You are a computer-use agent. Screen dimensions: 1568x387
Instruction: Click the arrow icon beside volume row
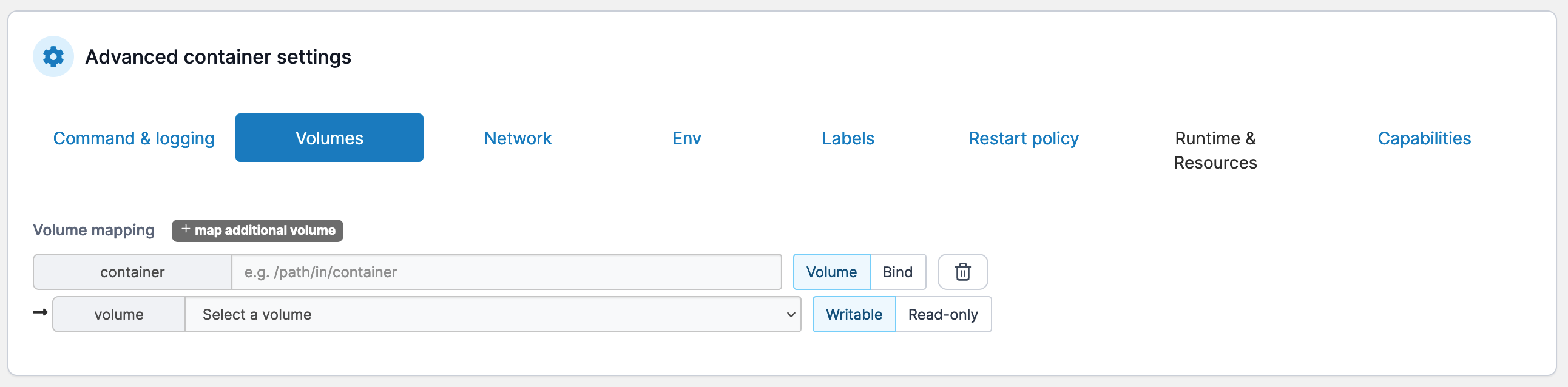pyautogui.click(x=40, y=313)
